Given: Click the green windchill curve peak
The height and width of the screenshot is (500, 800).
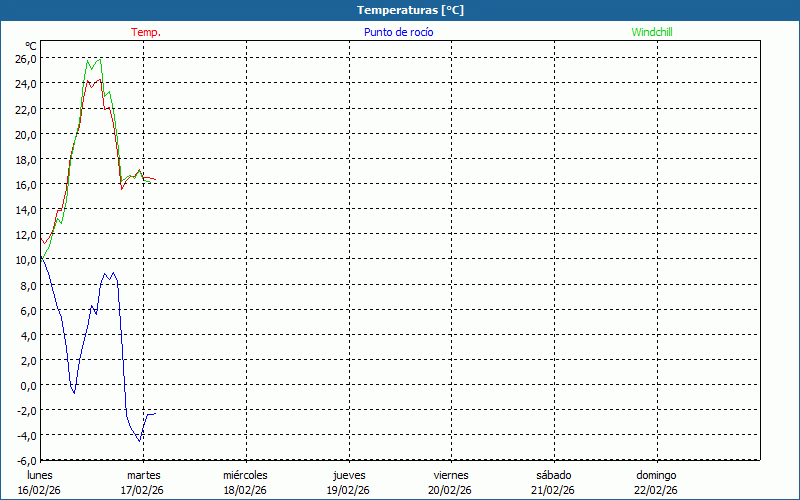Looking at the screenshot, I should pos(100,60).
